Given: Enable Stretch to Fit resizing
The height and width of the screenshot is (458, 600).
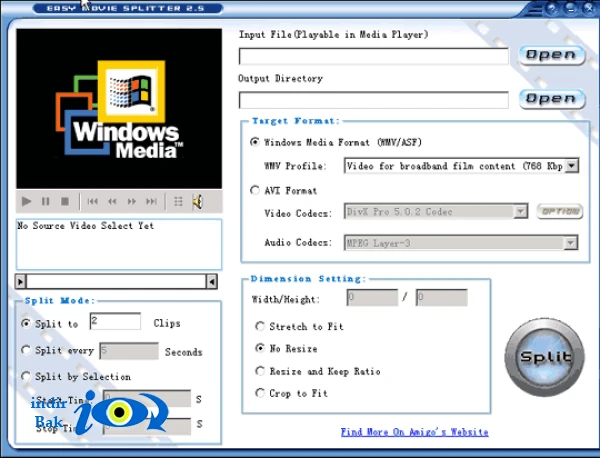Looking at the screenshot, I should tap(260, 326).
